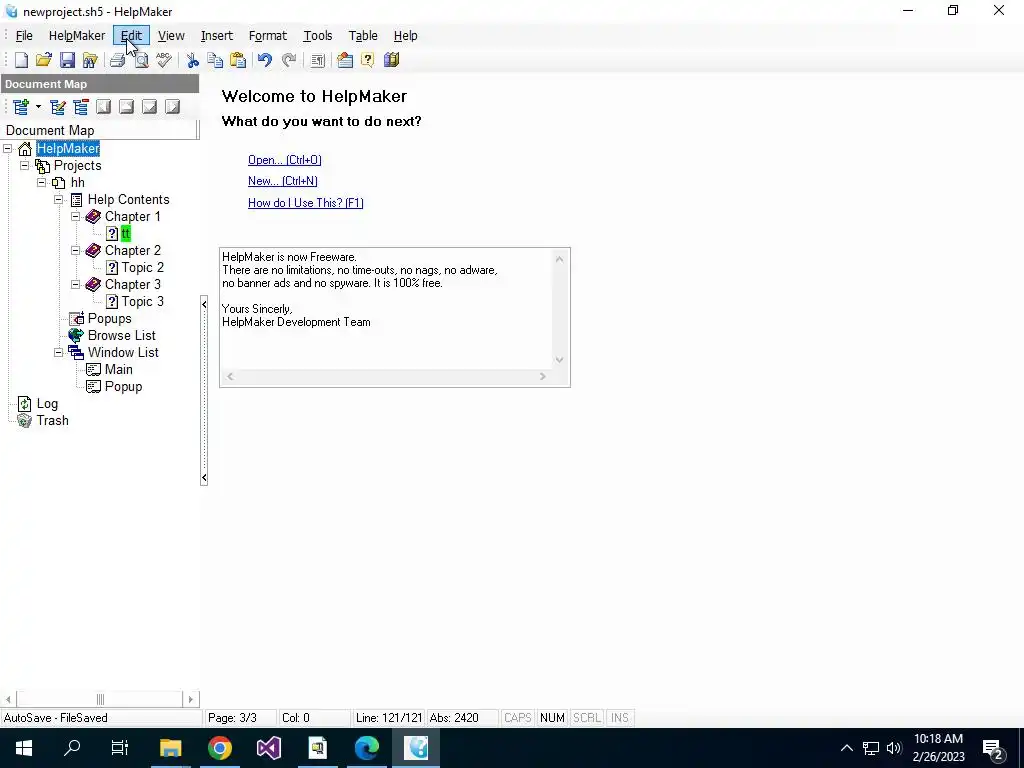The image size is (1024, 768).
Task: Click down arrow of message box scrollbar
Action: pyautogui.click(x=559, y=360)
